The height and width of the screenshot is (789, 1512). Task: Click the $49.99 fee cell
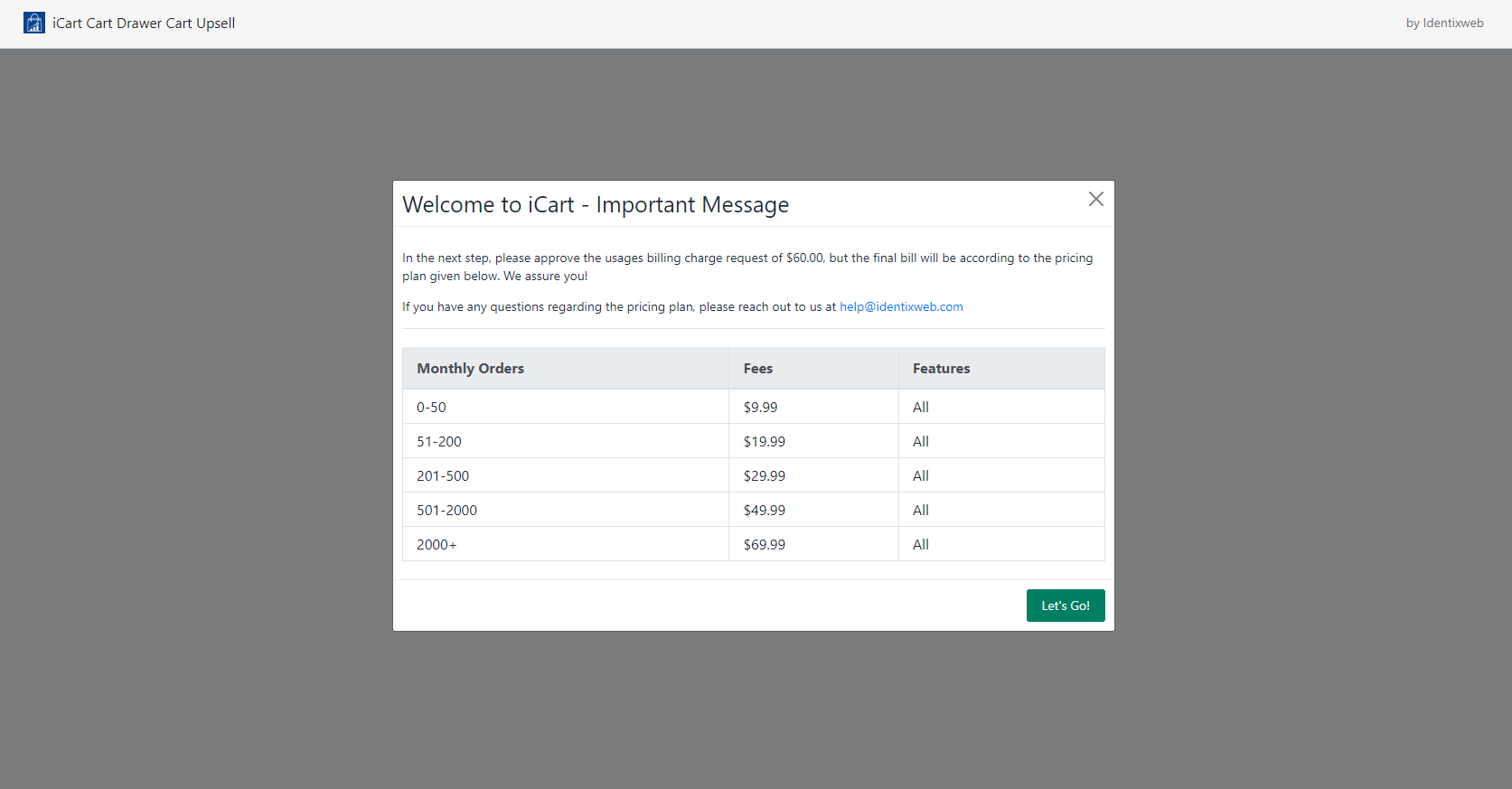point(813,510)
